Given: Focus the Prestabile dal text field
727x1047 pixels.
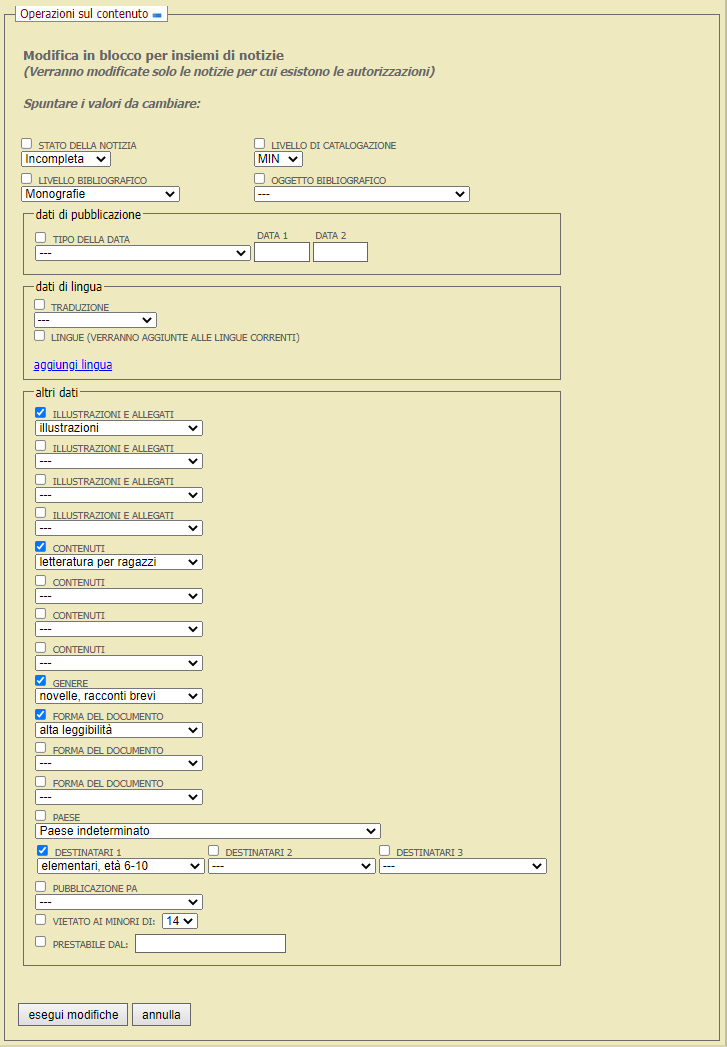Looking at the screenshot, I should [210, 943].
